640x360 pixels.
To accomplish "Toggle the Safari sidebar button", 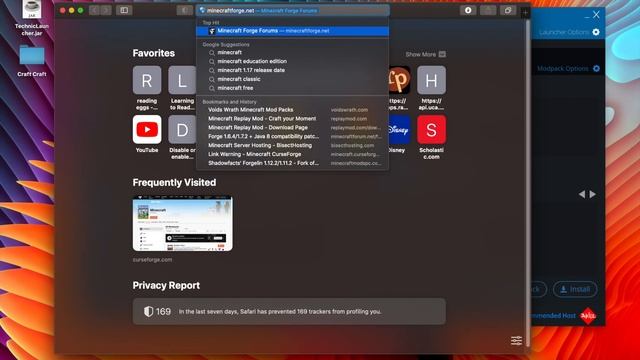I will point(124,10).
